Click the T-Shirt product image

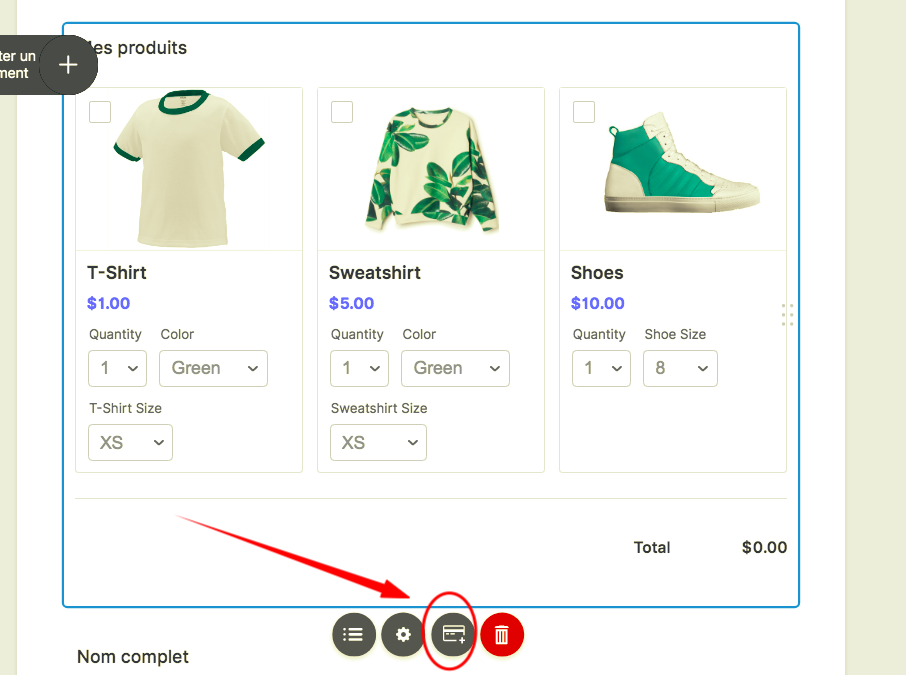click(x=188, y=168)
